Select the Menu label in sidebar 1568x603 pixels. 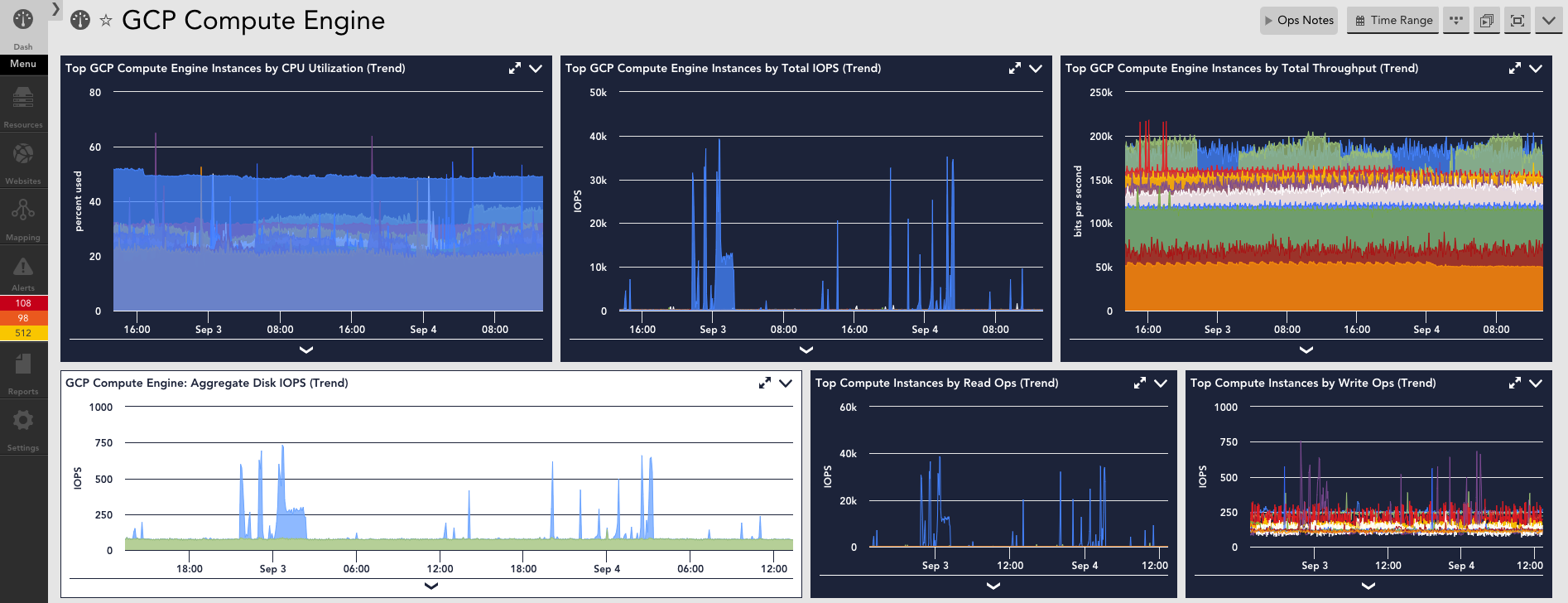pyautogui.click(x=23, y=64)
